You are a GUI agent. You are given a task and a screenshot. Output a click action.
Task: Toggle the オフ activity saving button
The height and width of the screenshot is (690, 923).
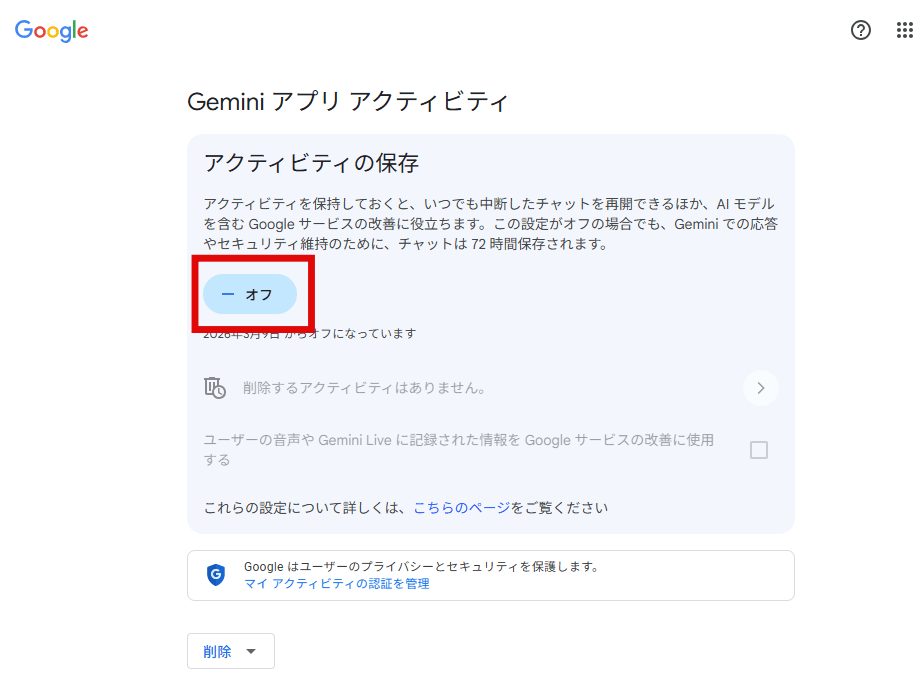click(x=250, y=294)
